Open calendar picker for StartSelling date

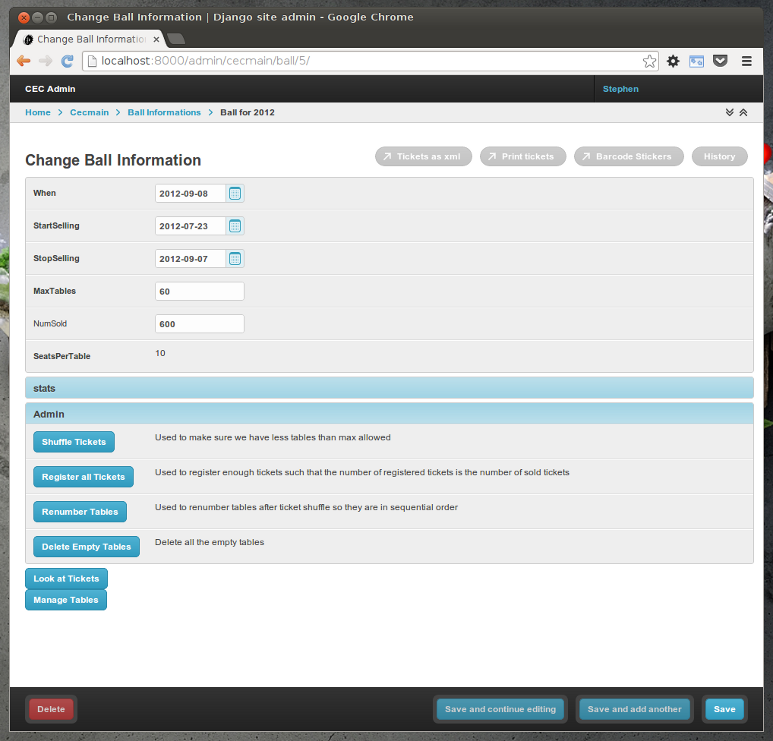pyautogui.click(x=235, y=226)
